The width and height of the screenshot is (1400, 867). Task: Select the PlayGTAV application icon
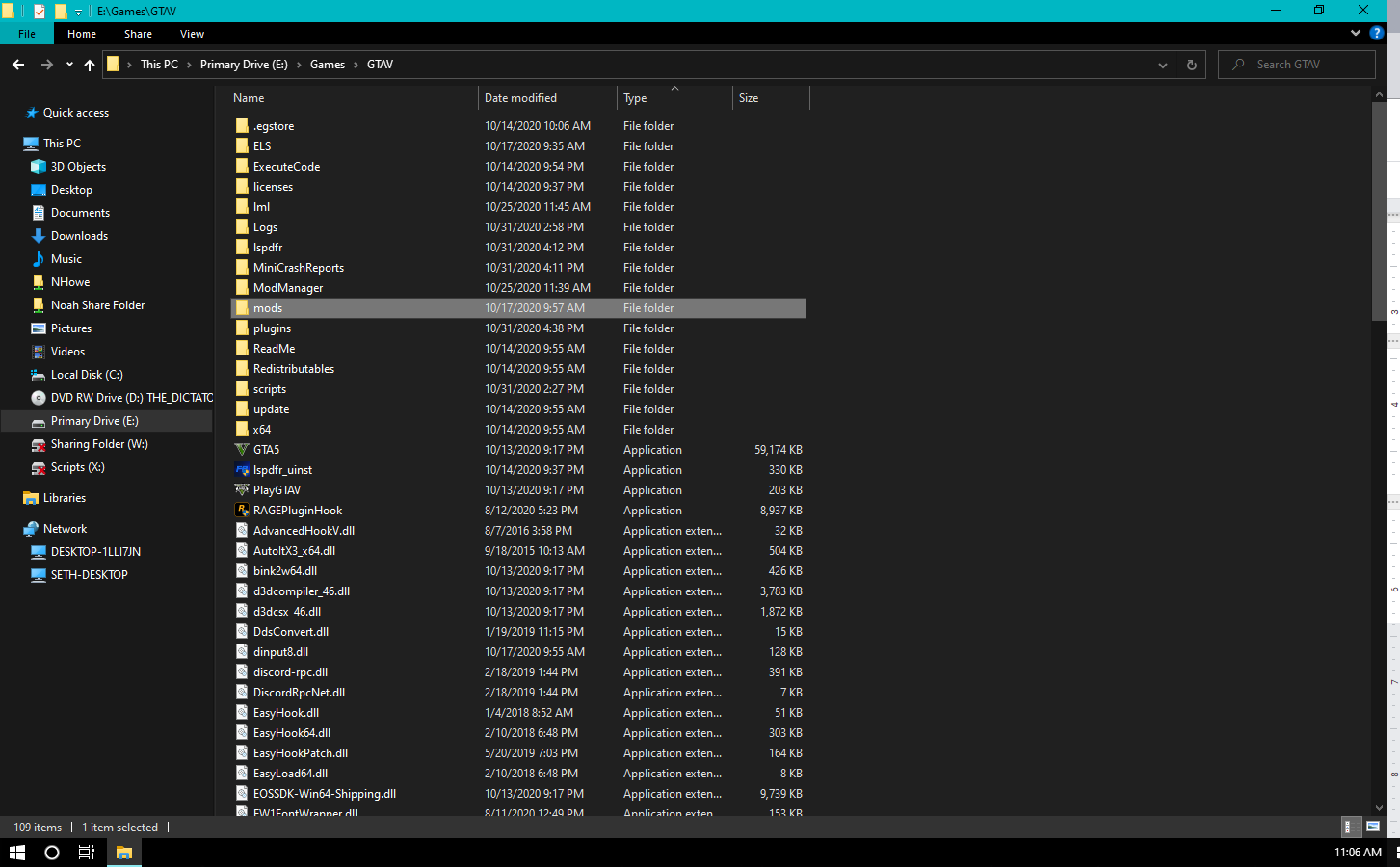click(243, 490)
